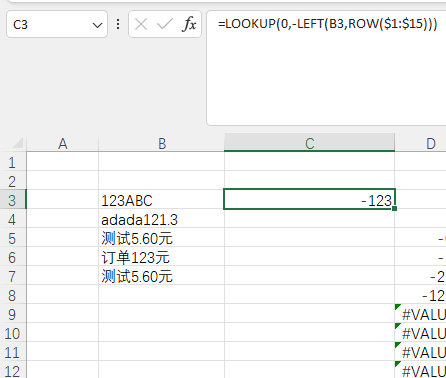This screenshot has height=378, width=446.
Task: Select row 5 header
Action: [12, 238]
